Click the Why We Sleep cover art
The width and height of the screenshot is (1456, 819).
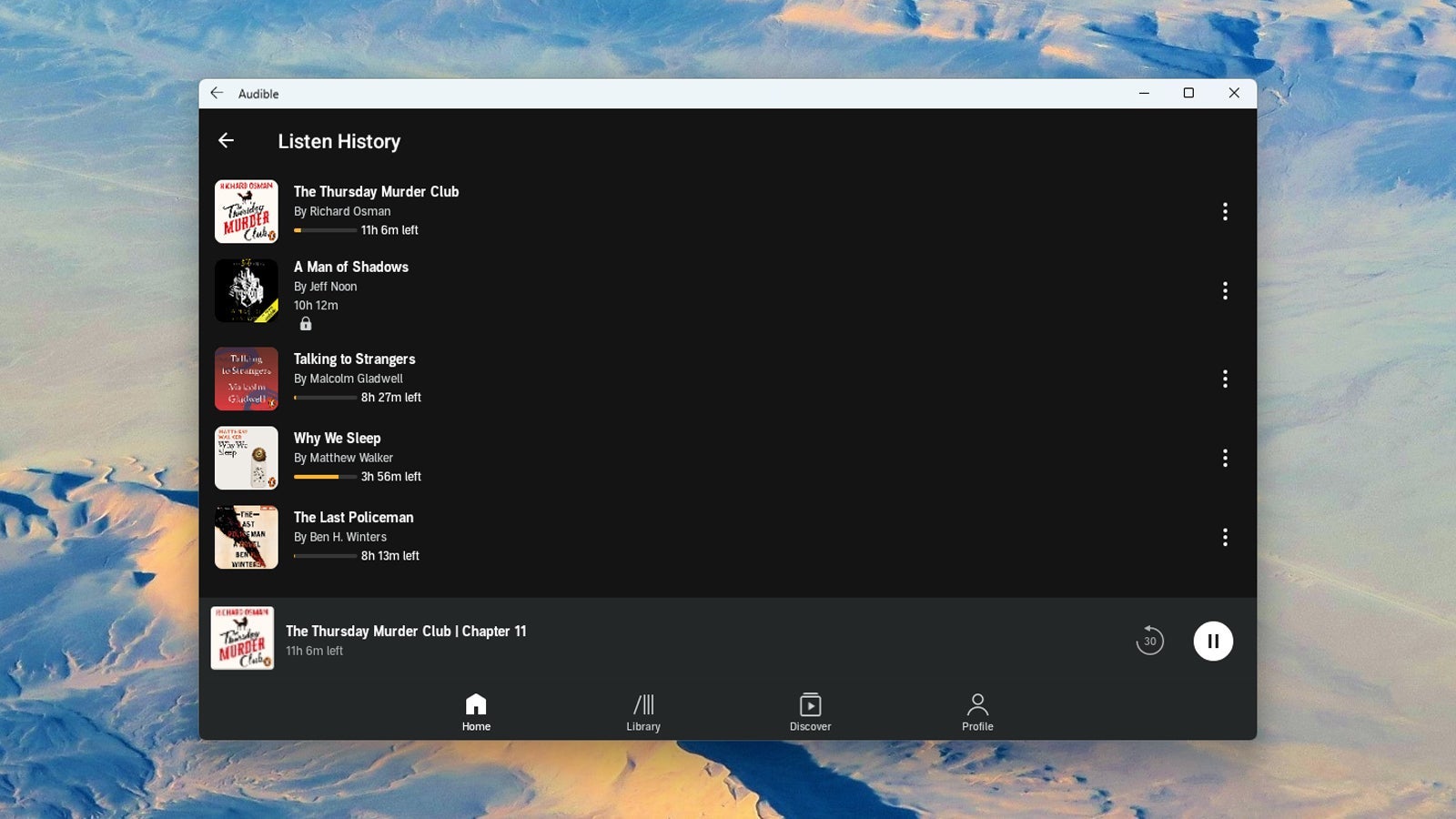click(x=246, y=458)
